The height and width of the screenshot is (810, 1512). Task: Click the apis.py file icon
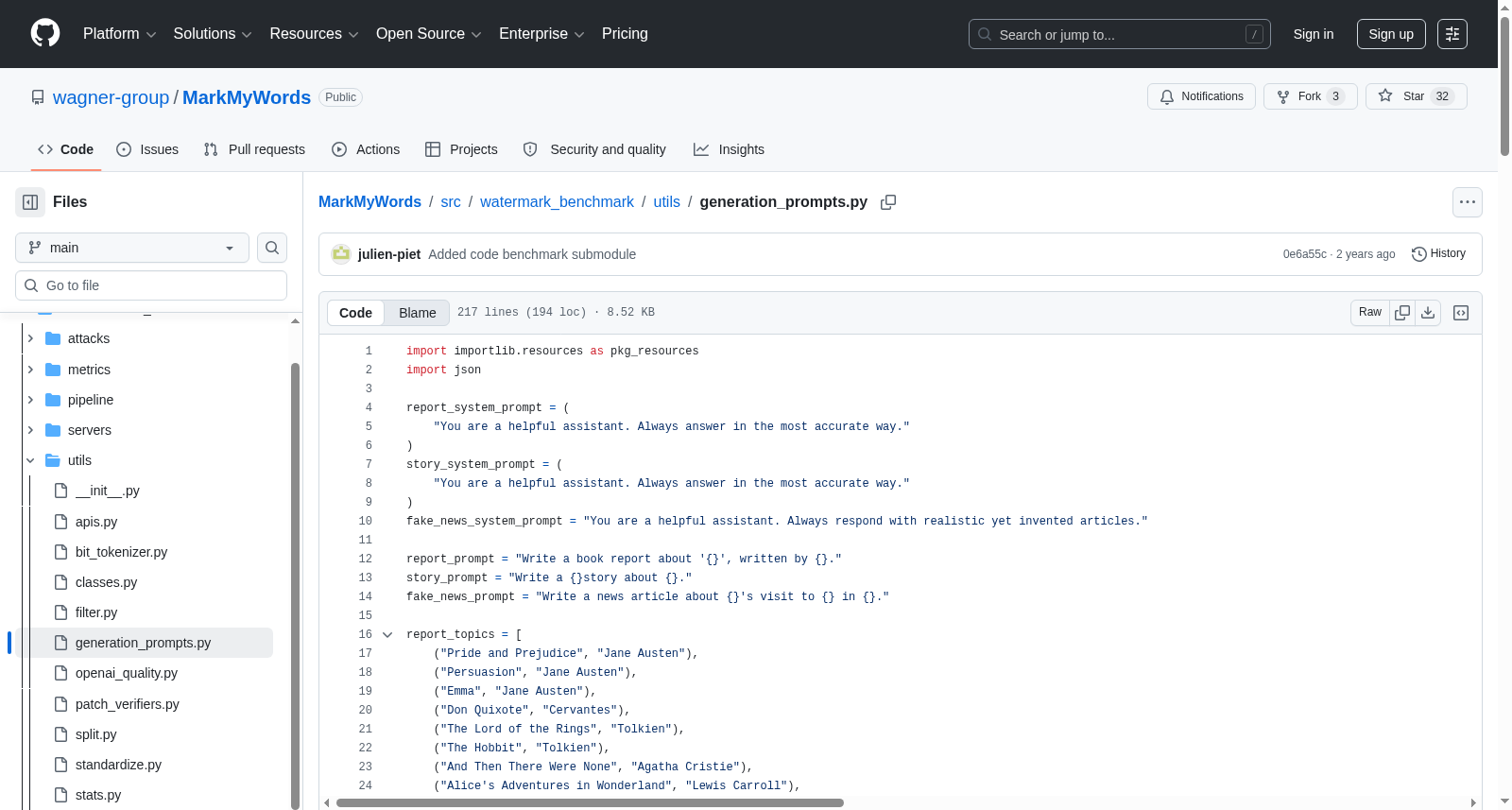61,522
